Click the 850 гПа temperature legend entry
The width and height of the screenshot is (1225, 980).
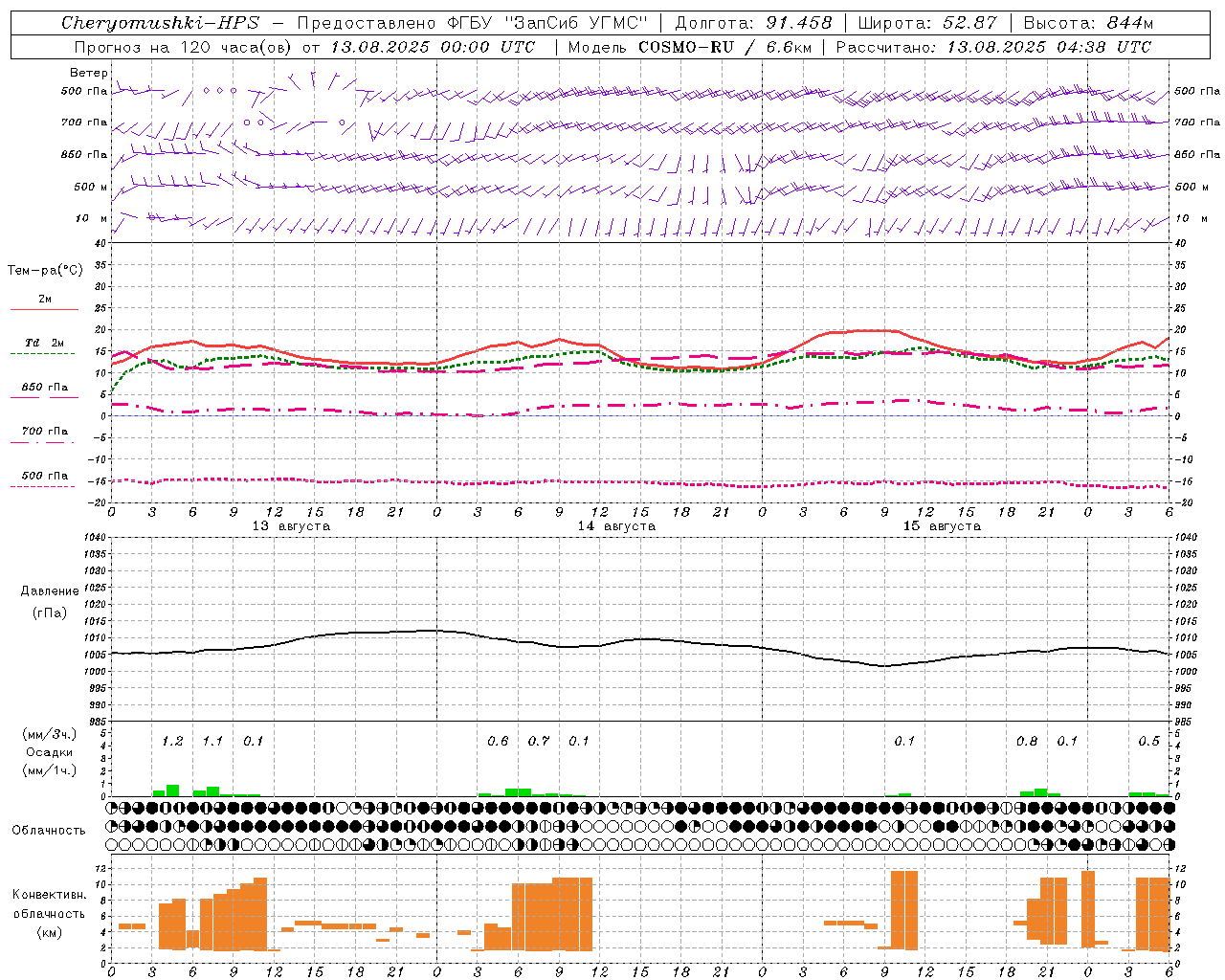44,388
